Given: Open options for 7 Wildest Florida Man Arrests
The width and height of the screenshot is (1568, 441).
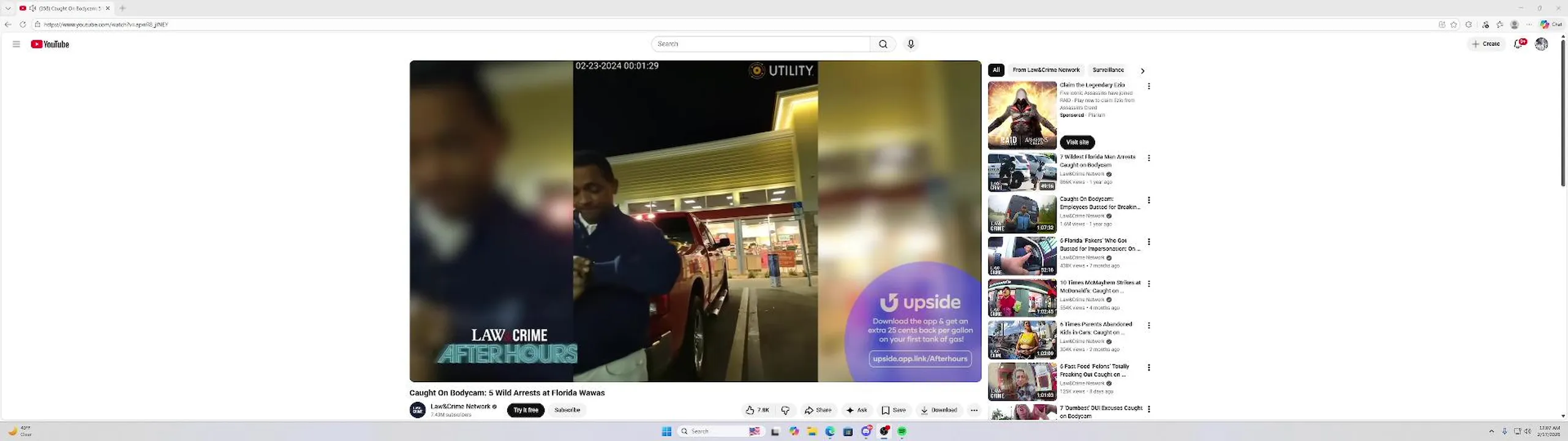Looking at the screenshot, I should (x=1148, y=158).
